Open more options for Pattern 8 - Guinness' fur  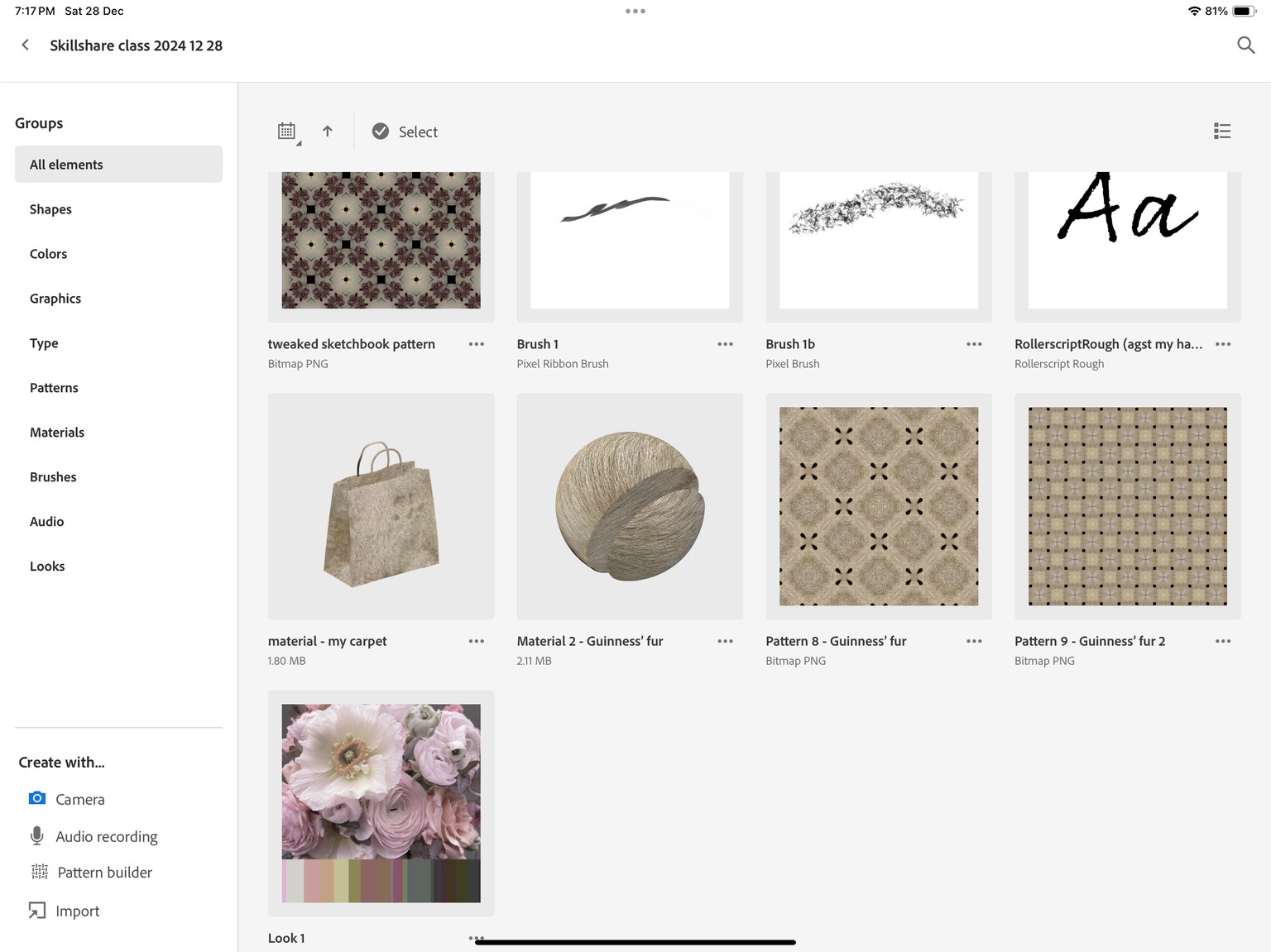tap(975, 641)
